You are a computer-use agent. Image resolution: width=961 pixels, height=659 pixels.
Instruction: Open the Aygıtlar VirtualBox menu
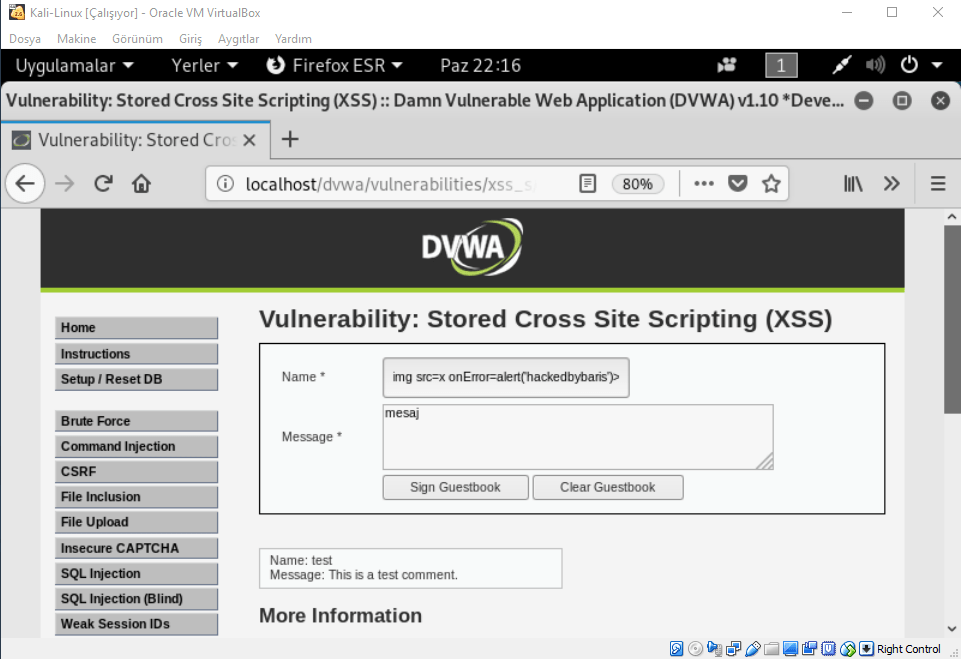pyautogui.click(x=238, y=39)
